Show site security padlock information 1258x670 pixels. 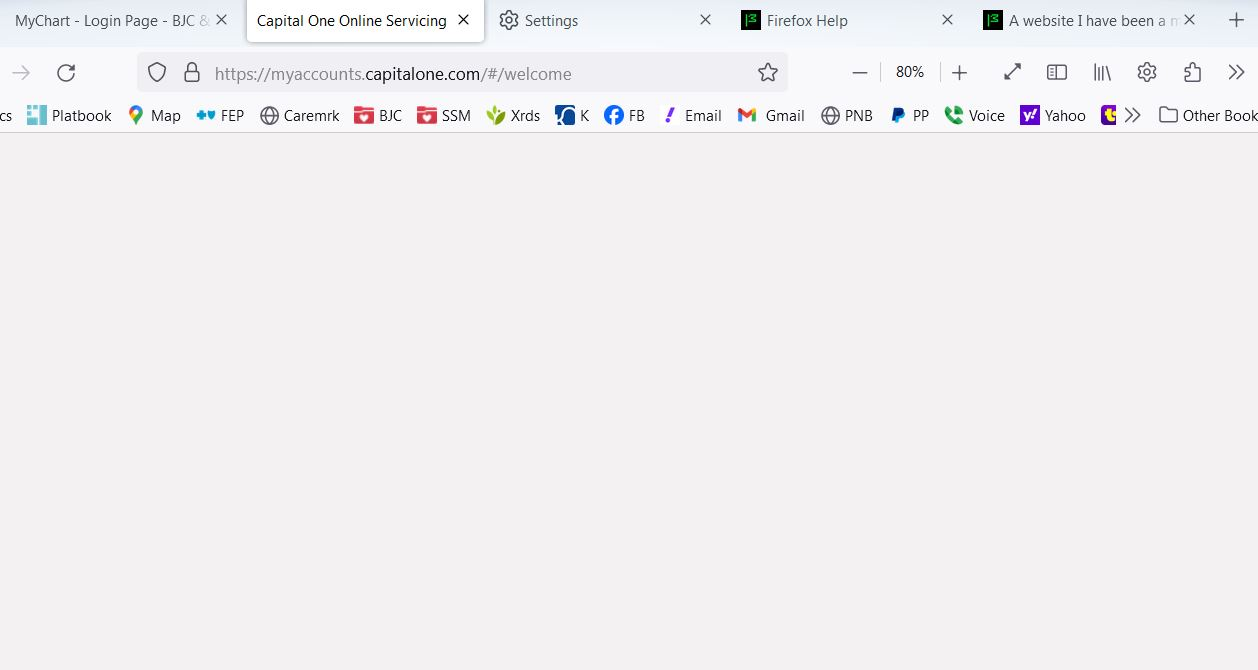(192, 72)
